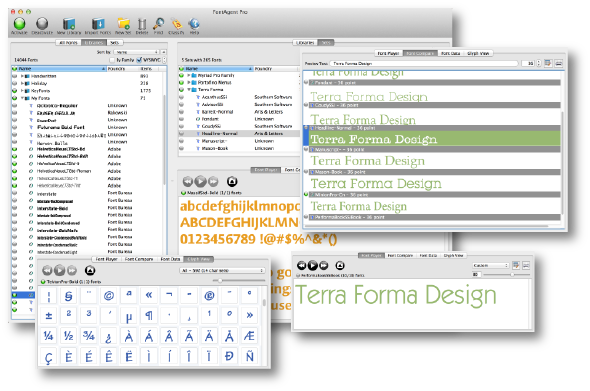The image size is (590, 391).
Task: Uncheck the WYSIWYG checkbox
Action: 139,60
